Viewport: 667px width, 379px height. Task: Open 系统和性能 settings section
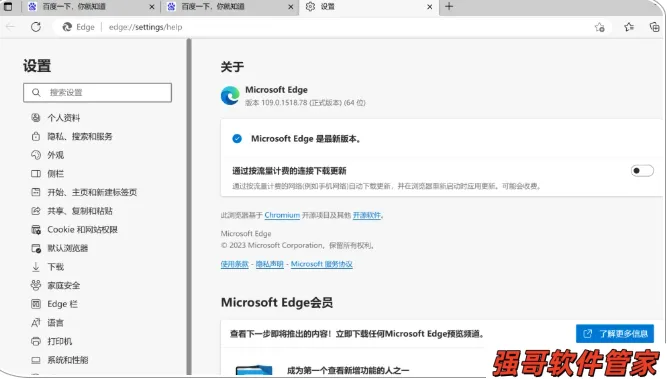68,360
